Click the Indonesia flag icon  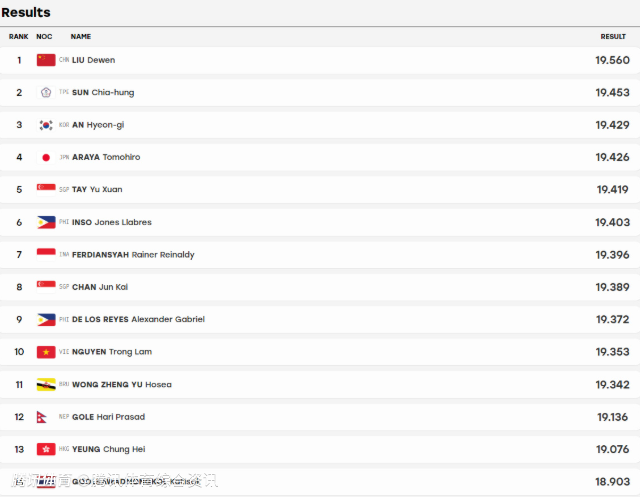[x=46, y=255]
